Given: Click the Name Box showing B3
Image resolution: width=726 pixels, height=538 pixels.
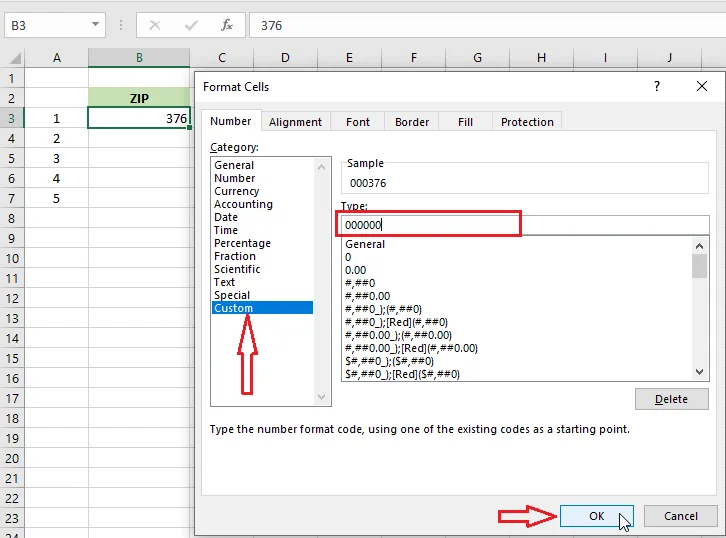Looking at the screenshot, I should [x=55, y=25].
